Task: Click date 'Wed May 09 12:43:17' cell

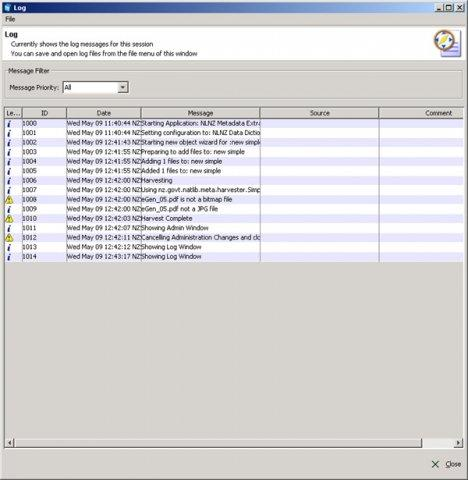Action: [x=104, y=256]
